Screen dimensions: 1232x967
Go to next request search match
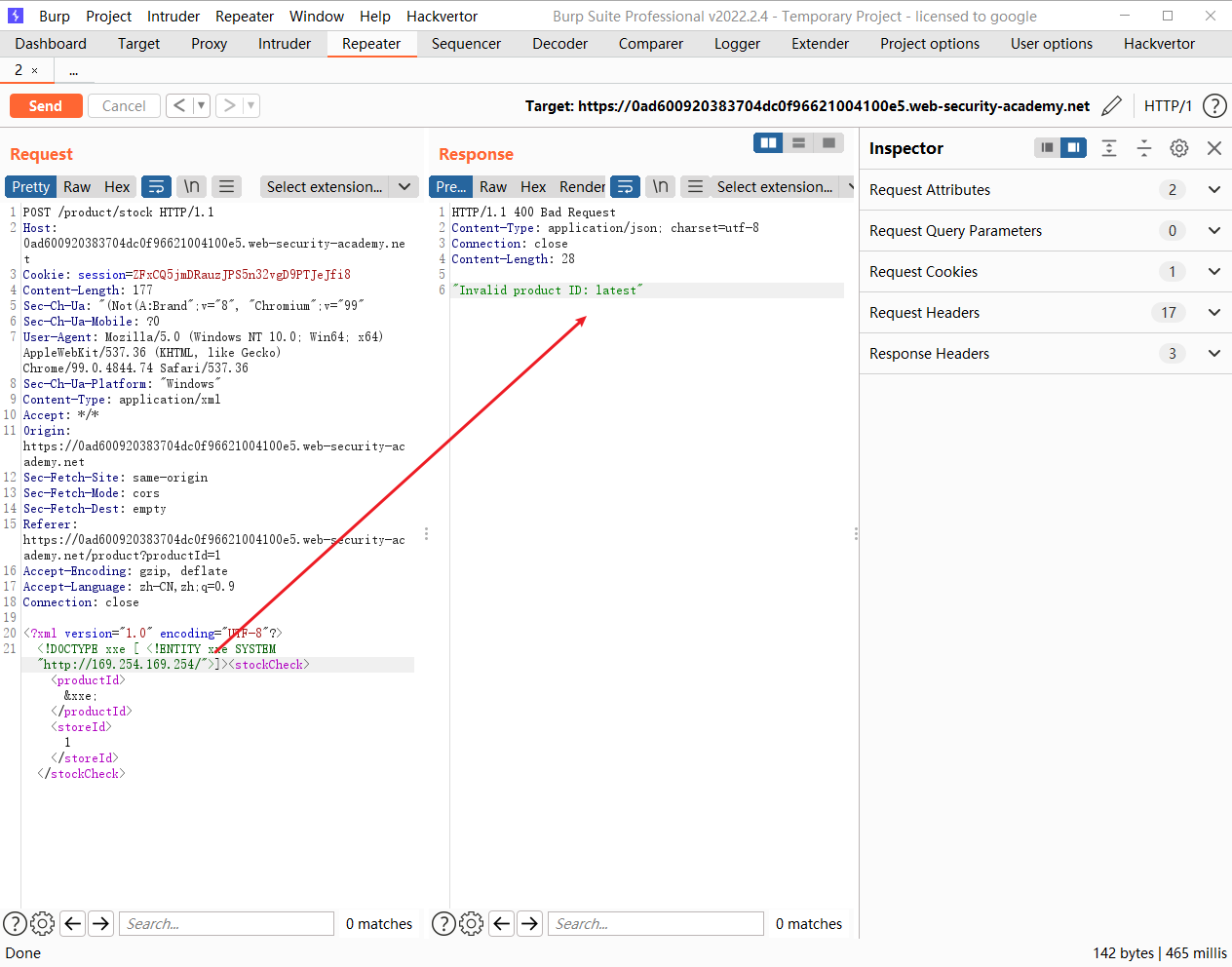[101, 923]
